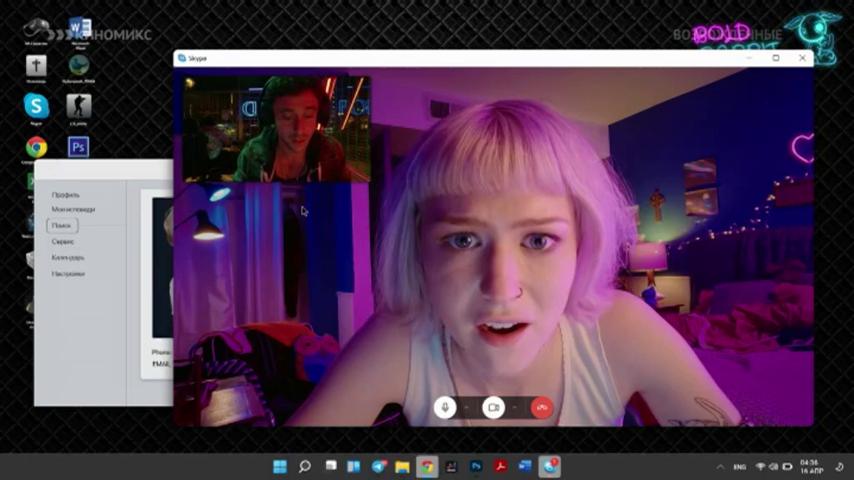This screenshot has width=854, height=480.
Task: Open the self-view video thumbnail
Action: click(276, 129)
